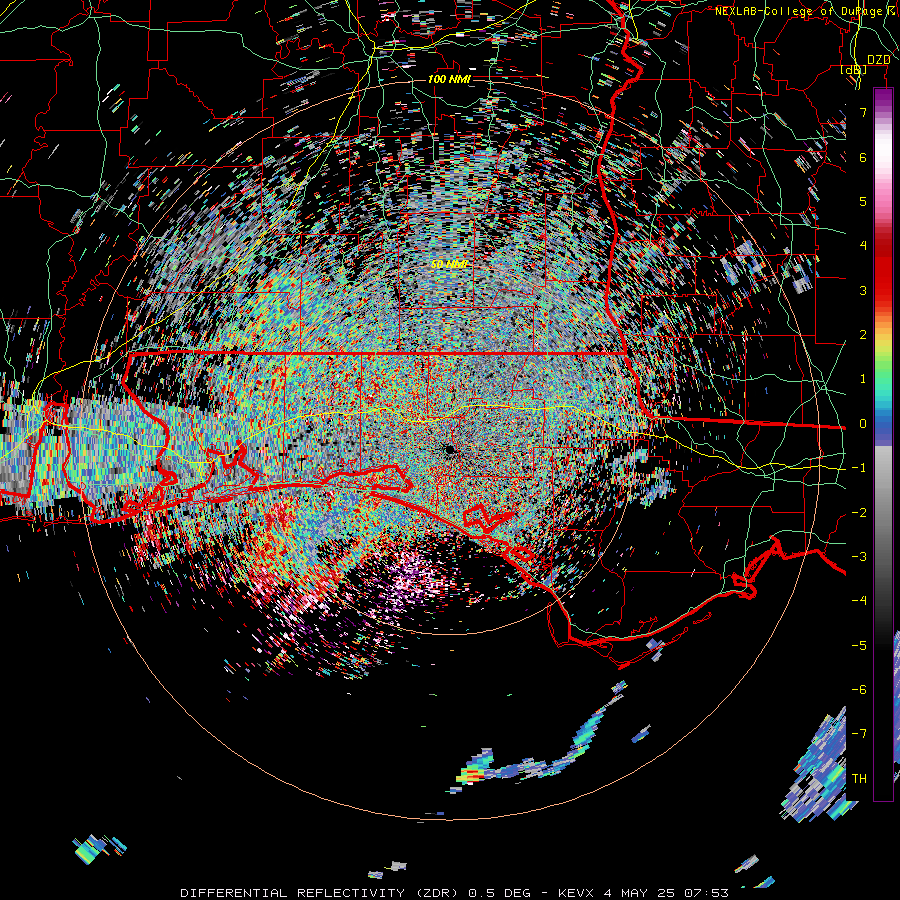The image size is (900, 900).
Task: Click the 3 value on color scale
Action: [863, 290]
